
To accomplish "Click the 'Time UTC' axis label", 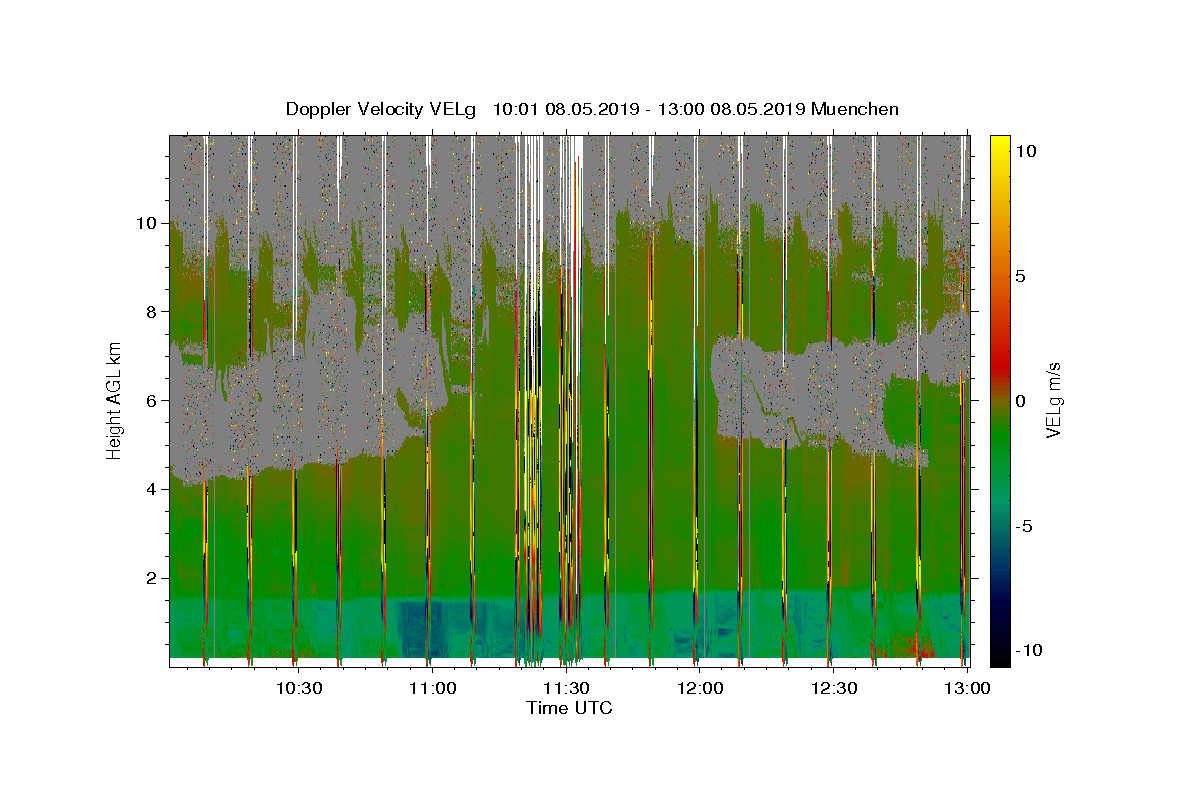I will pos(569,708).
